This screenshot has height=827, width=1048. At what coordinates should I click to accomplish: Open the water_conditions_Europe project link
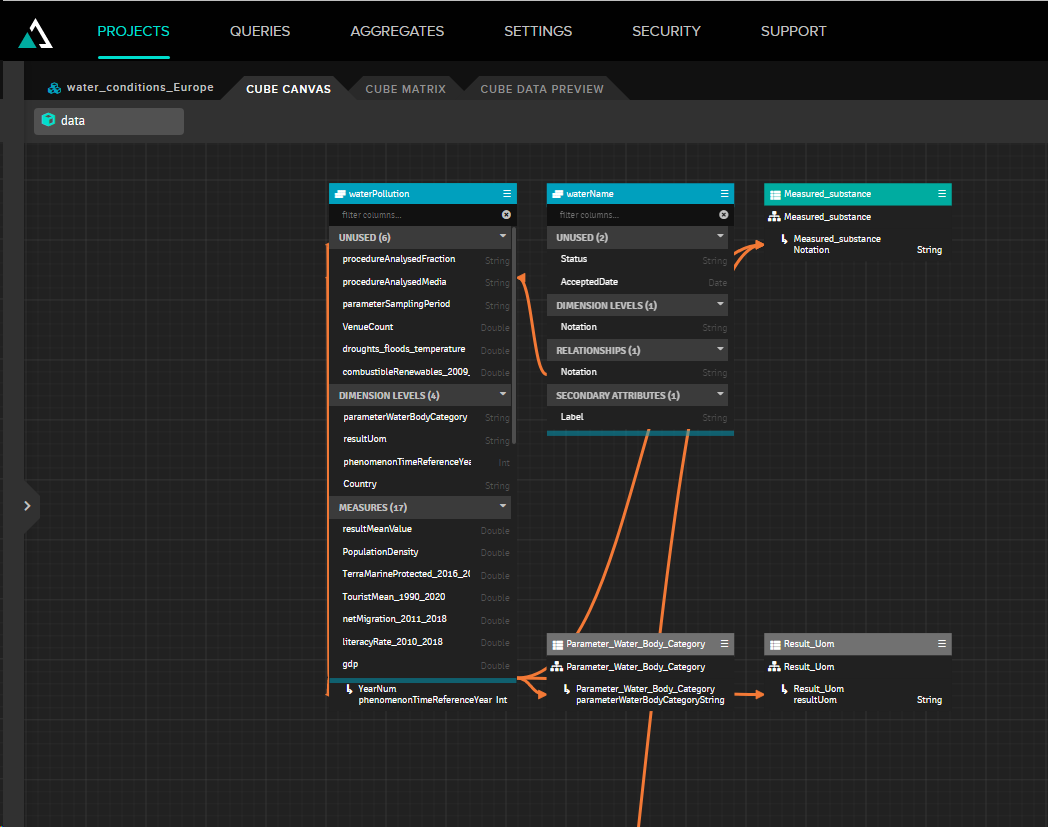[x=139, y=88]
